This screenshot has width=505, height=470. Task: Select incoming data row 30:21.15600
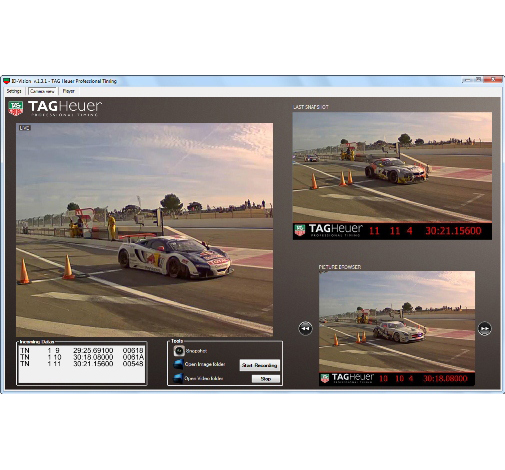pyautogui.click(x=82, y=364)
